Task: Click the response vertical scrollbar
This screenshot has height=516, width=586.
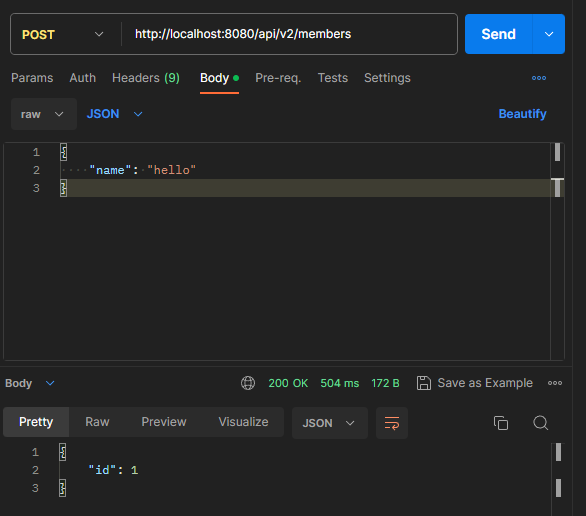Action: [558, 479]
